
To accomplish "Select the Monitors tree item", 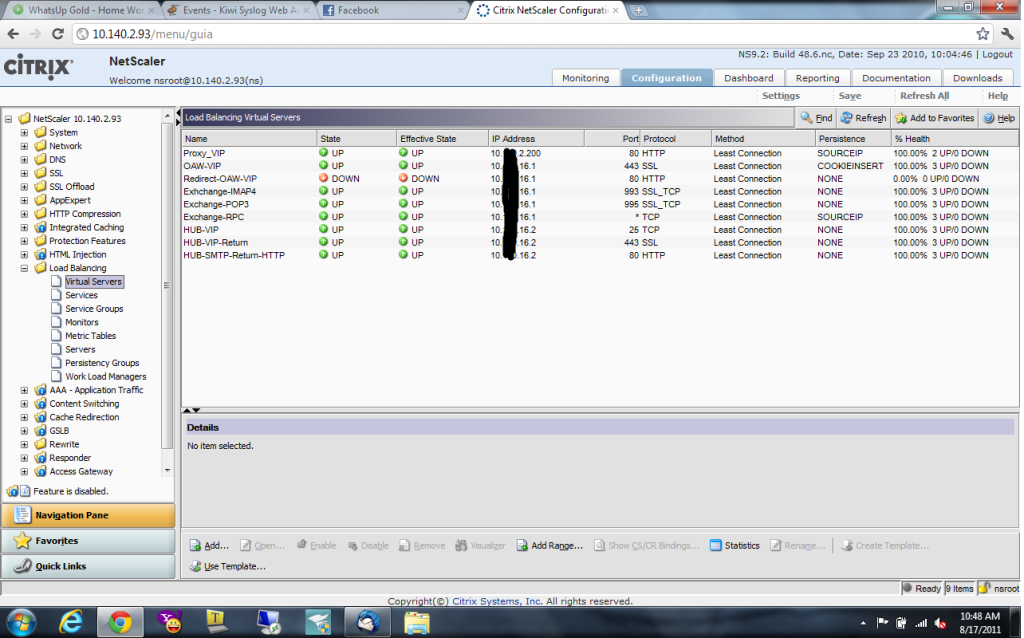I will (82, 323).
